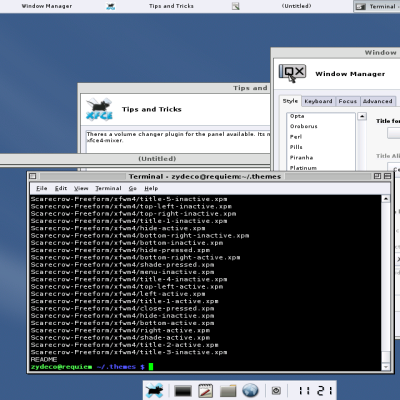
Task: Click the volume changer tip text
Action: pos(178,137)
